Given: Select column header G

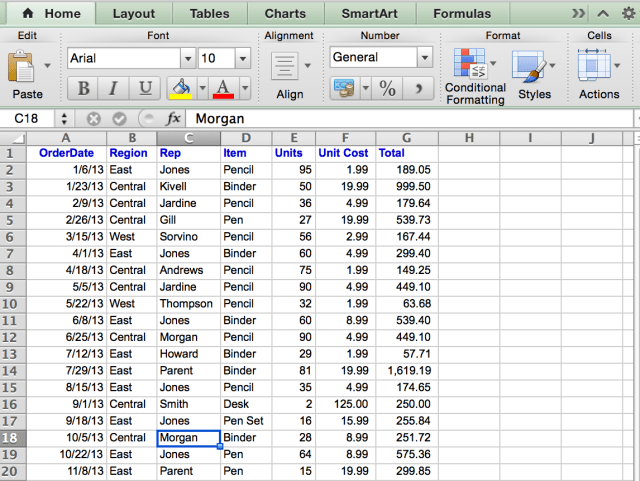Looking at the screenshot, I should [406, 137].
